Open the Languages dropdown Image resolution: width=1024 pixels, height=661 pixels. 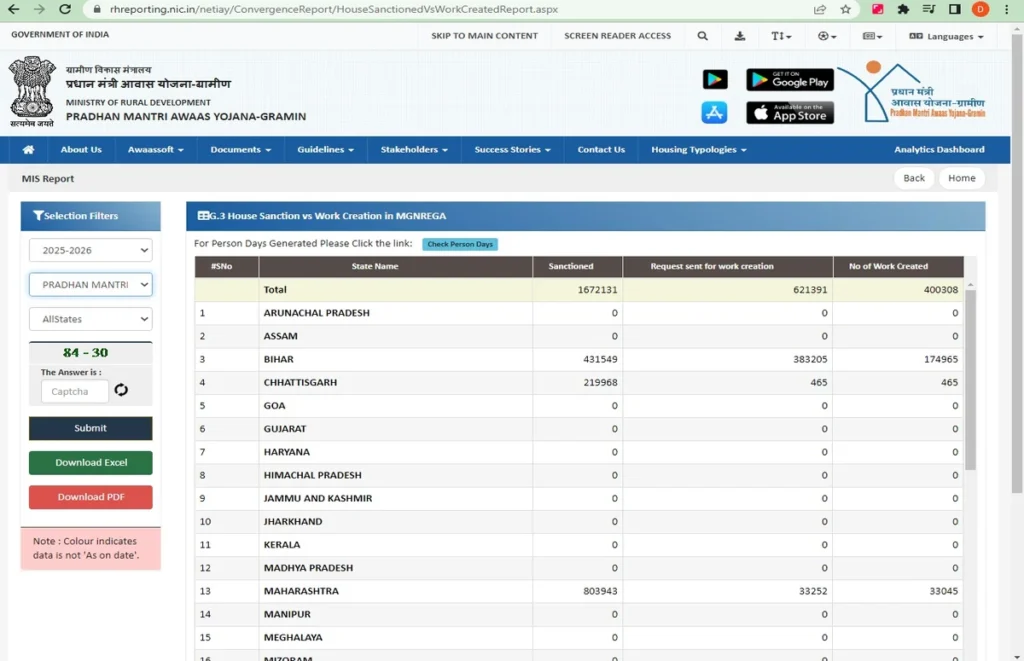coord(946,36)
